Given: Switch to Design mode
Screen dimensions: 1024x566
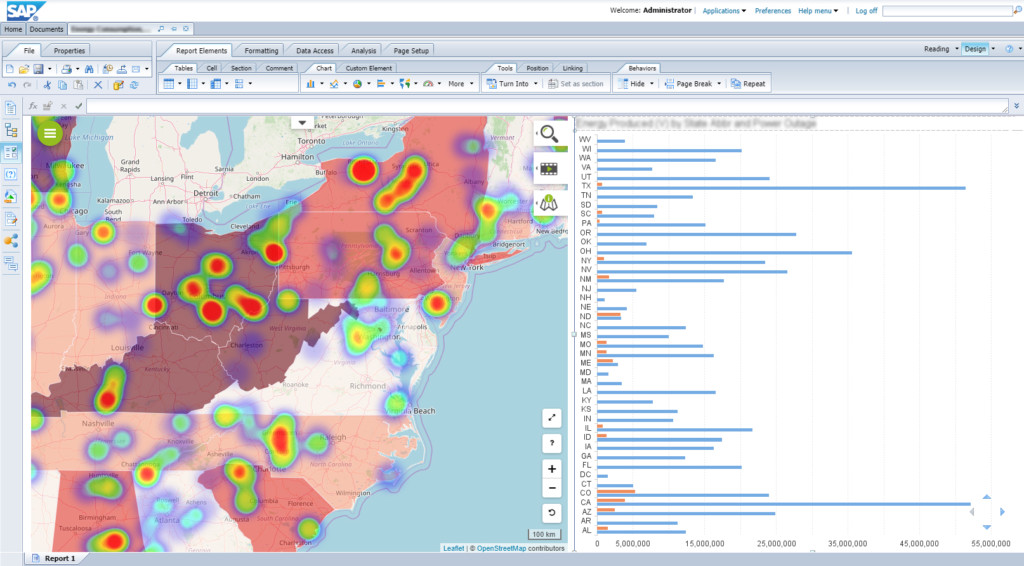Looking at the screenshot, I should 975,49.
